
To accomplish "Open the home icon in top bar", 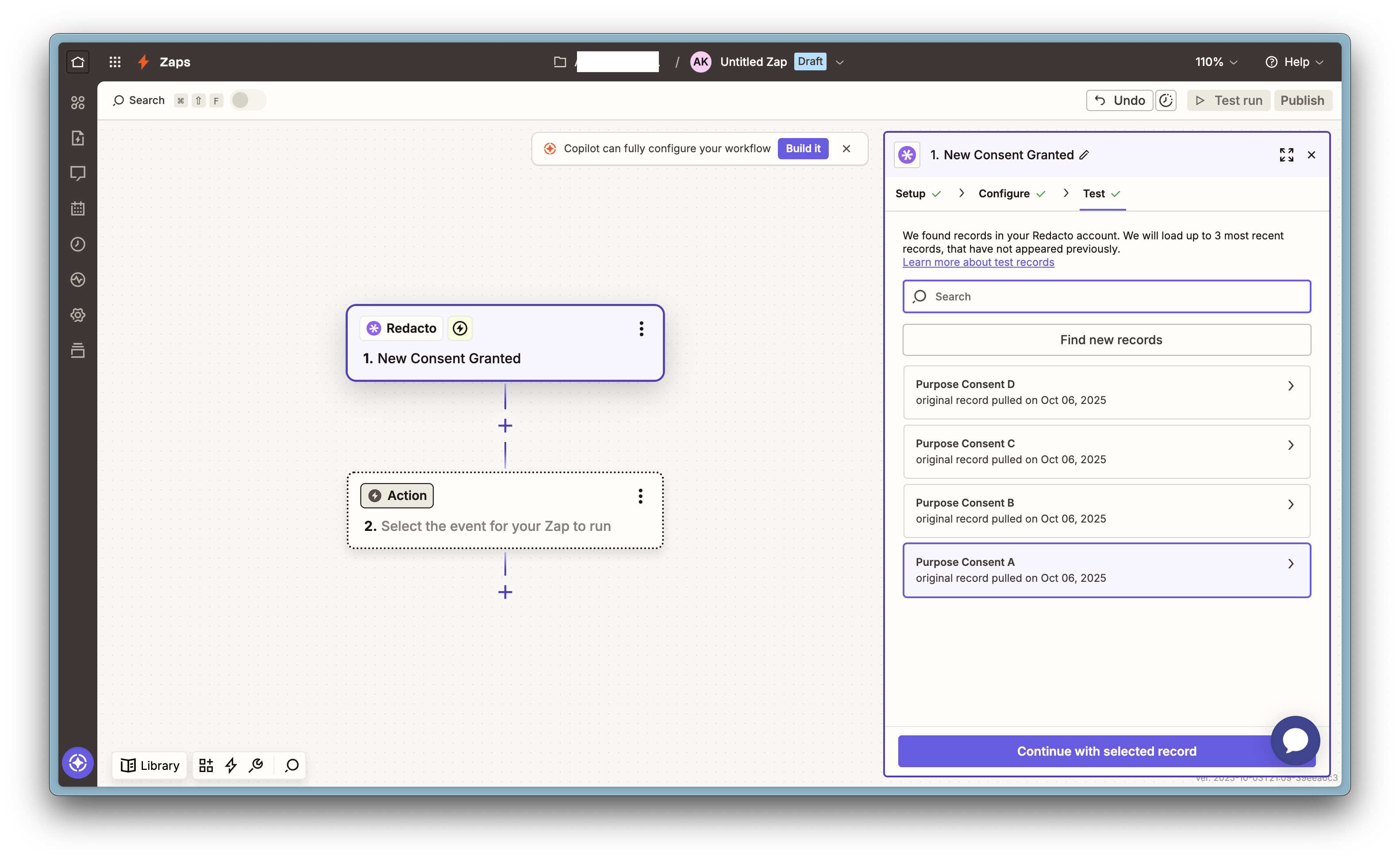I will pos(78,61).
